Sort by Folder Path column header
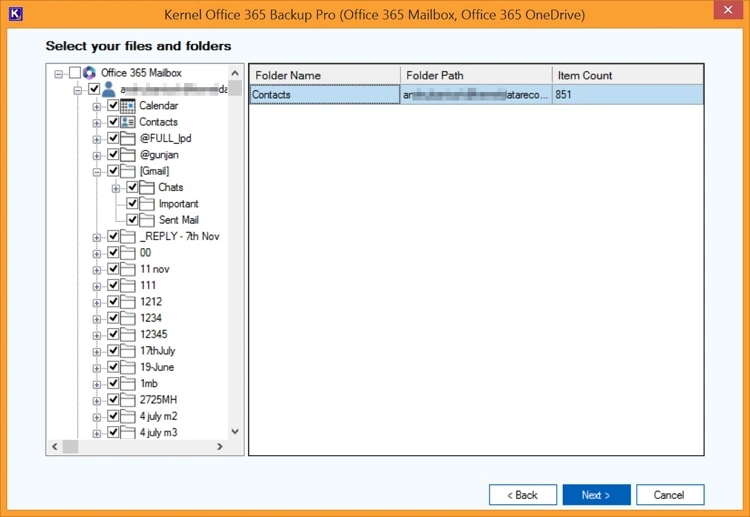The image size is (750, 517). [x=476, y=75]
